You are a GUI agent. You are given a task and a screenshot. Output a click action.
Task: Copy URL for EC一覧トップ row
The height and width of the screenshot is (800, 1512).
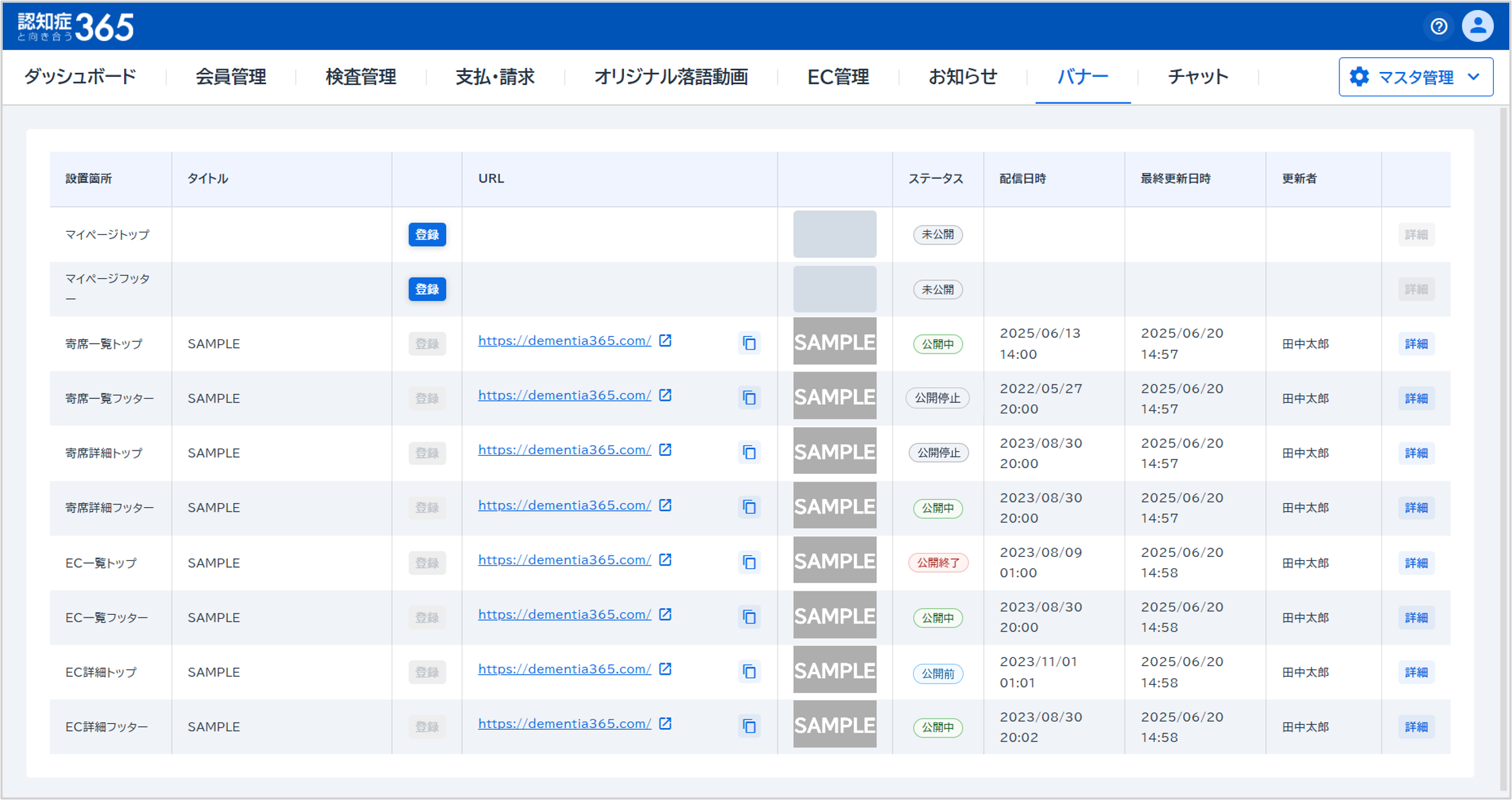[x=749, y=562]
